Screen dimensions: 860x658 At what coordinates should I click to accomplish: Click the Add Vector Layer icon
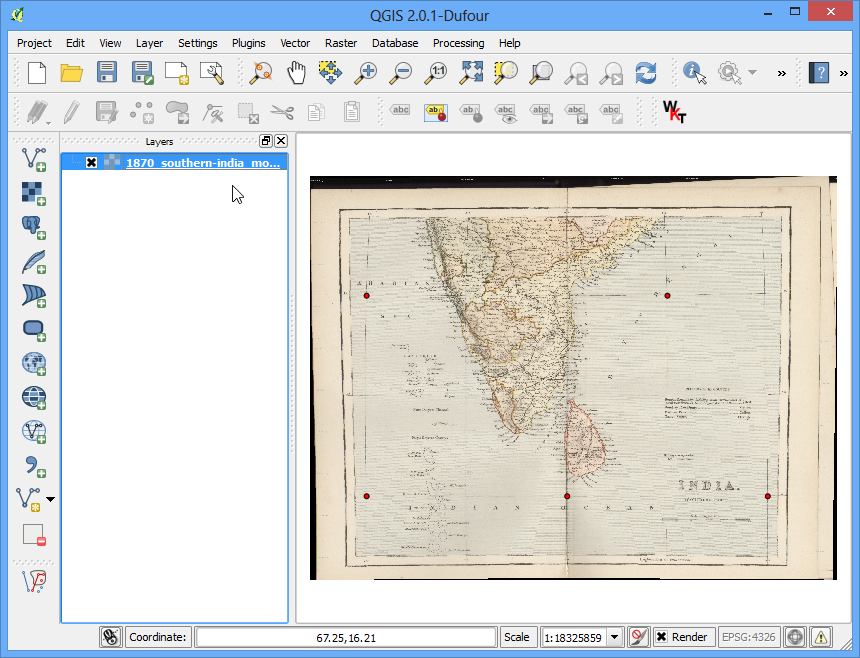33,160
